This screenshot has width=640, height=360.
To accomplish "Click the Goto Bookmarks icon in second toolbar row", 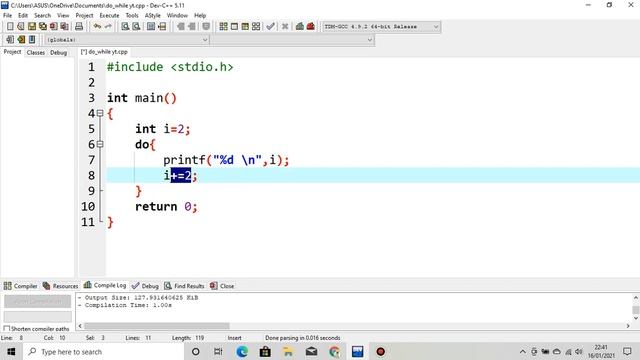I will [x=32, y=40].
